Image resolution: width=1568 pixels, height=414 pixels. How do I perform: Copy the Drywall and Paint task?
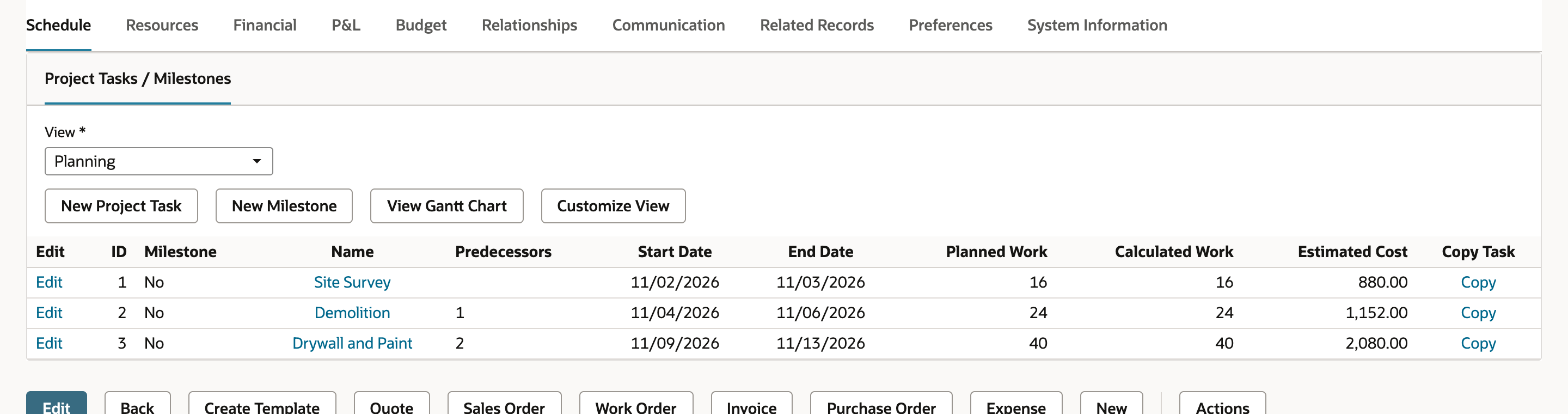[1478, 343]
